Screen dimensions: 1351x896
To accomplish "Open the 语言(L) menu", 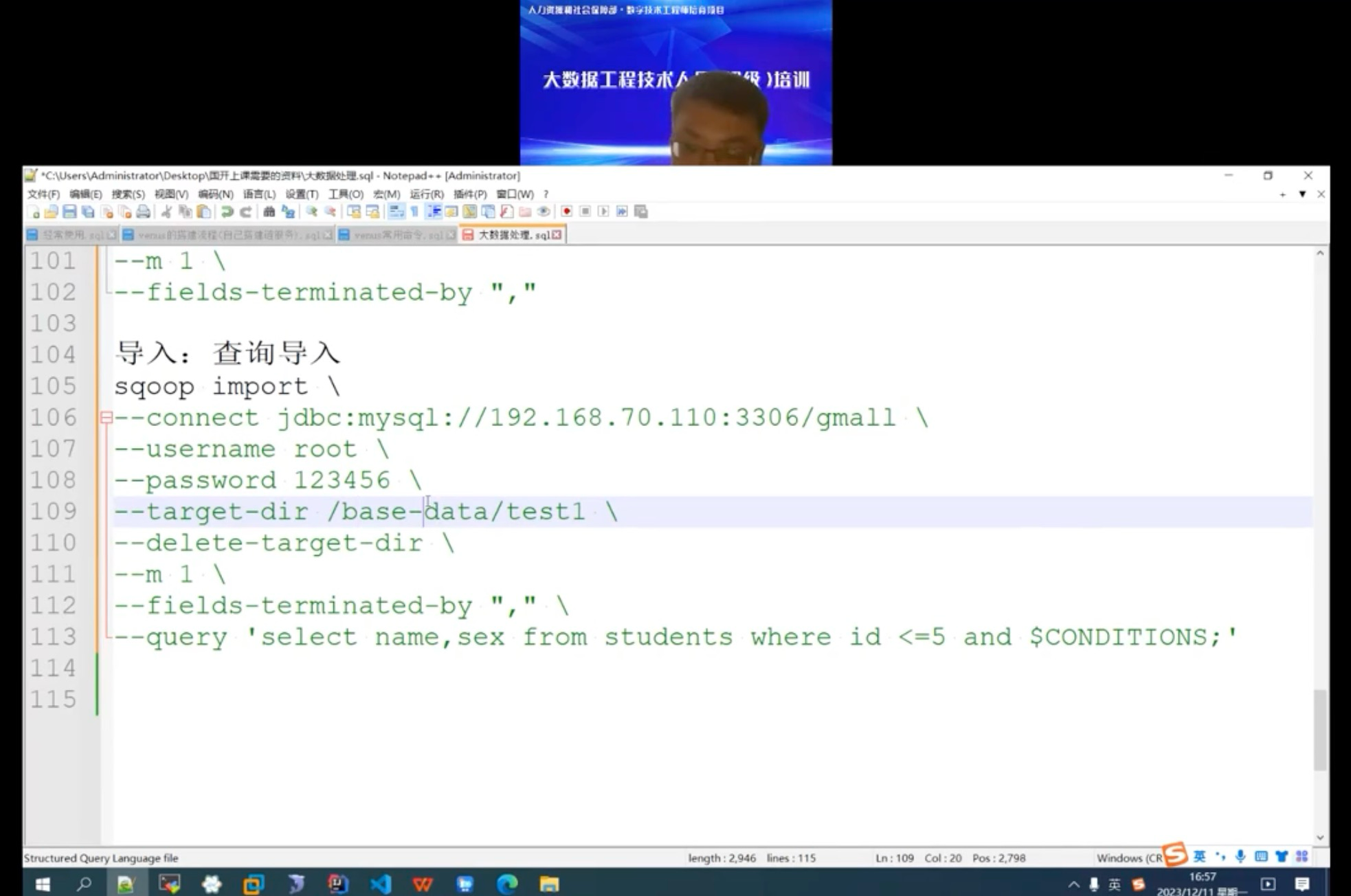I will tap(259, 194).
